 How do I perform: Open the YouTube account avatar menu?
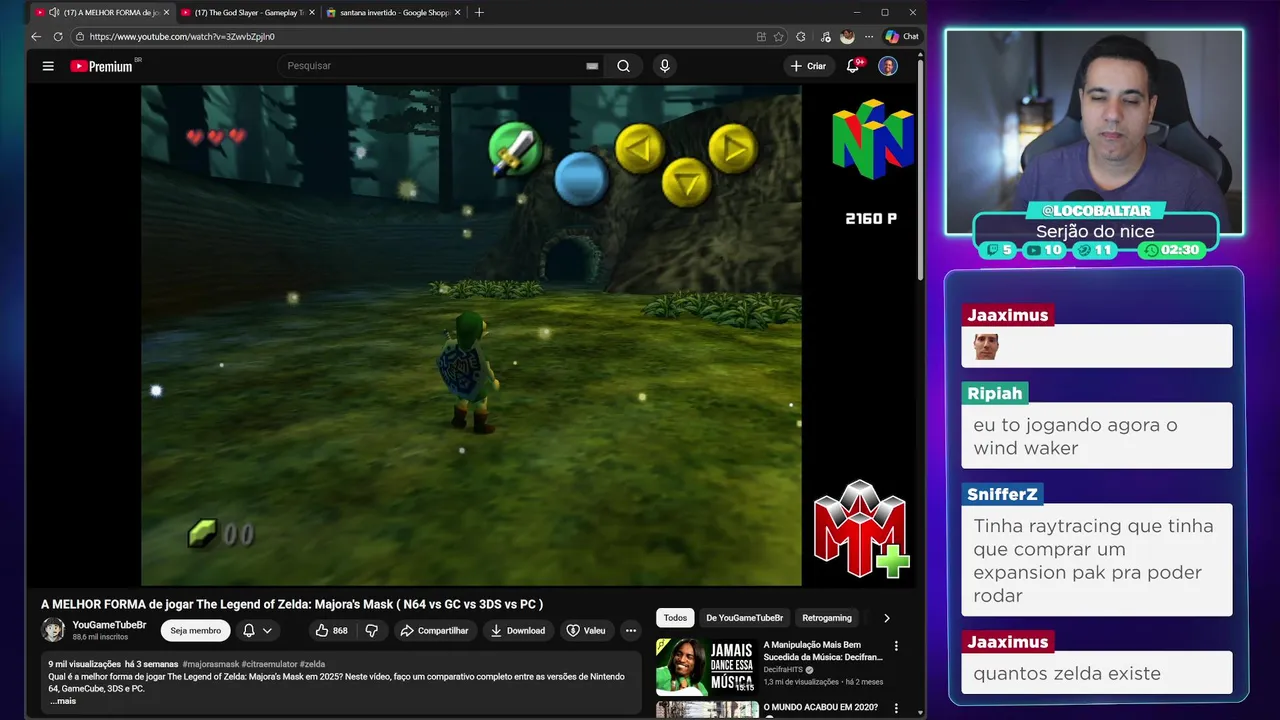tap(888, 66)
